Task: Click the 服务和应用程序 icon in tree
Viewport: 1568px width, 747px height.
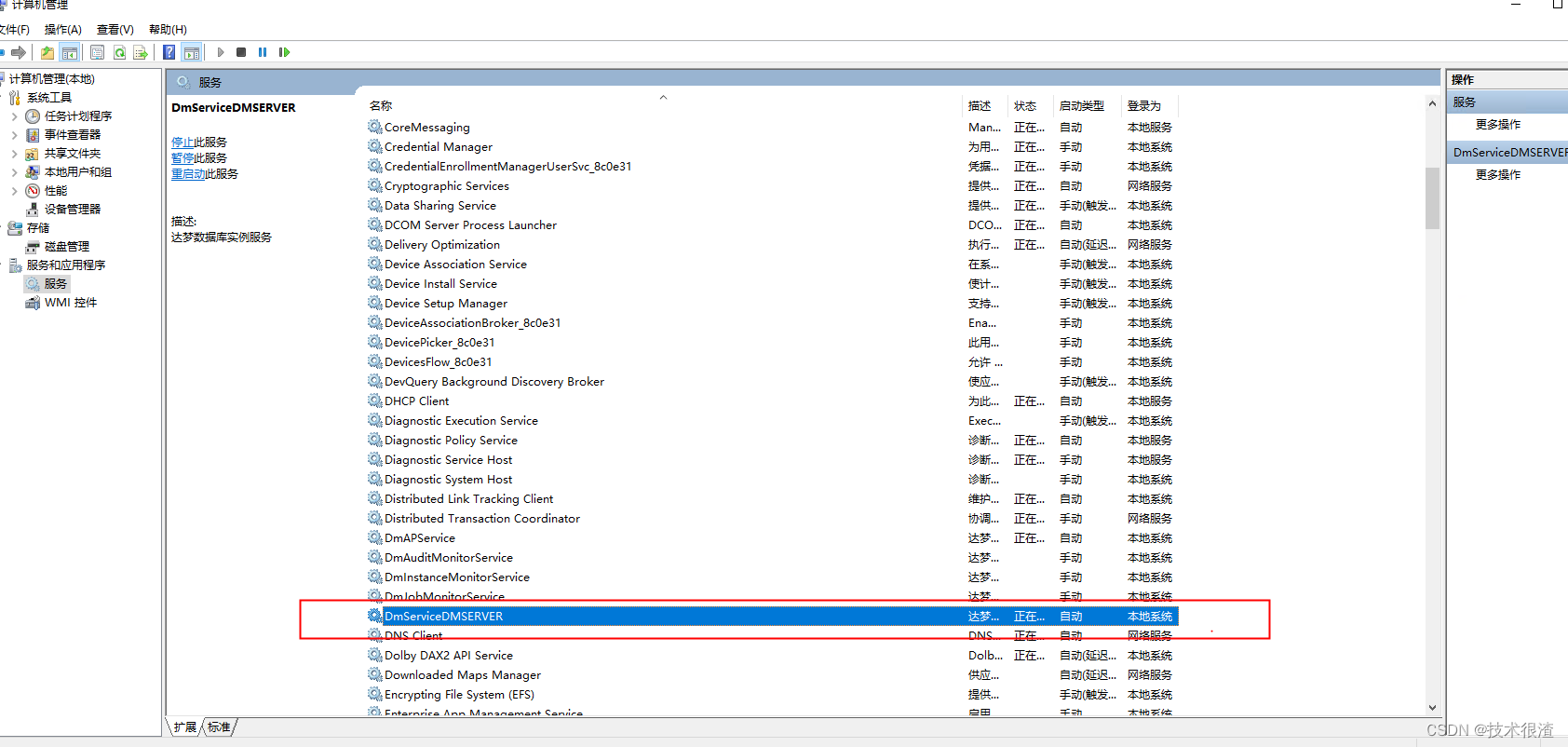Action: pos(15,265)
